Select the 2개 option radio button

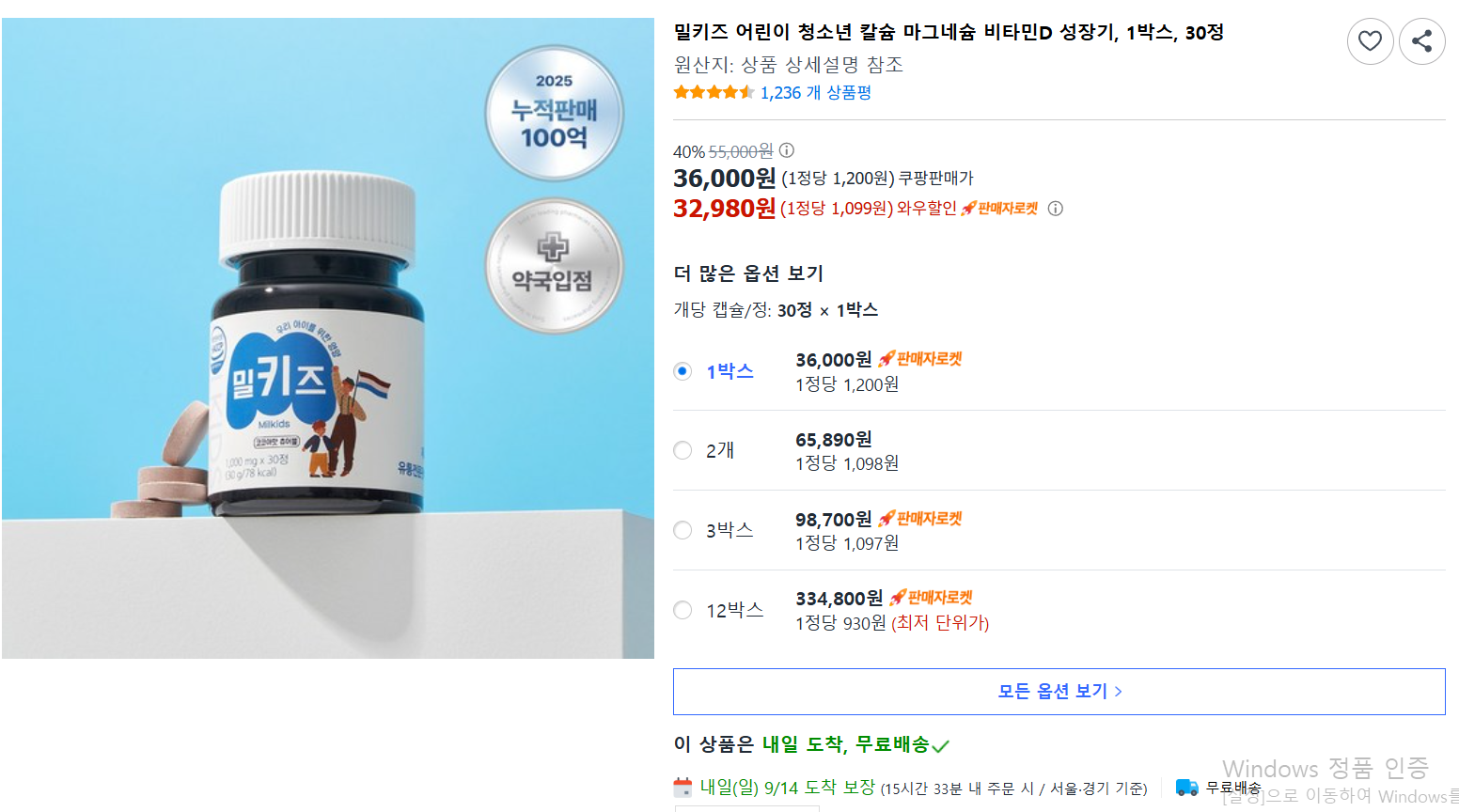coord(683,451)
